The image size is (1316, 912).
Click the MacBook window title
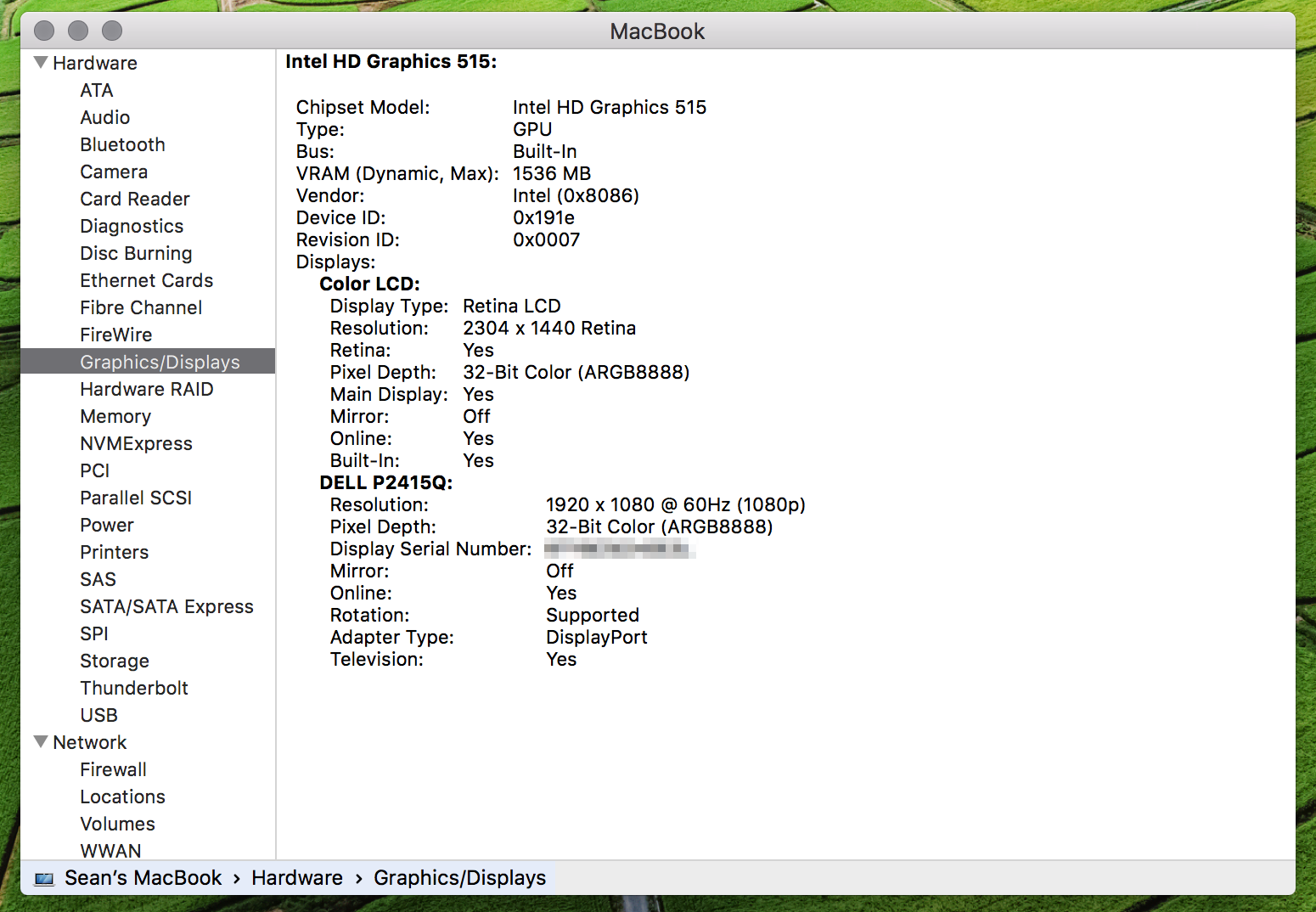point(657,31)
